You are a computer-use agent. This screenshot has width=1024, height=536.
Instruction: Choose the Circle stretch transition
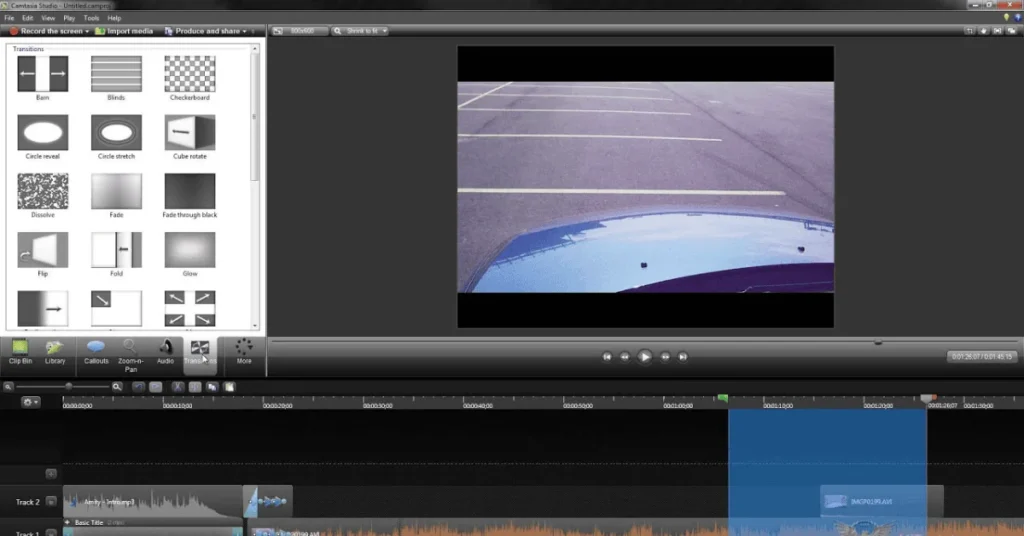pos(116,133)
